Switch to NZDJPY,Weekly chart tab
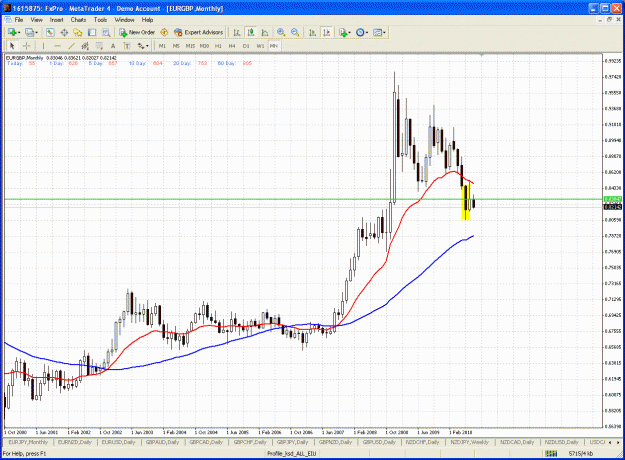 (470, 442)
